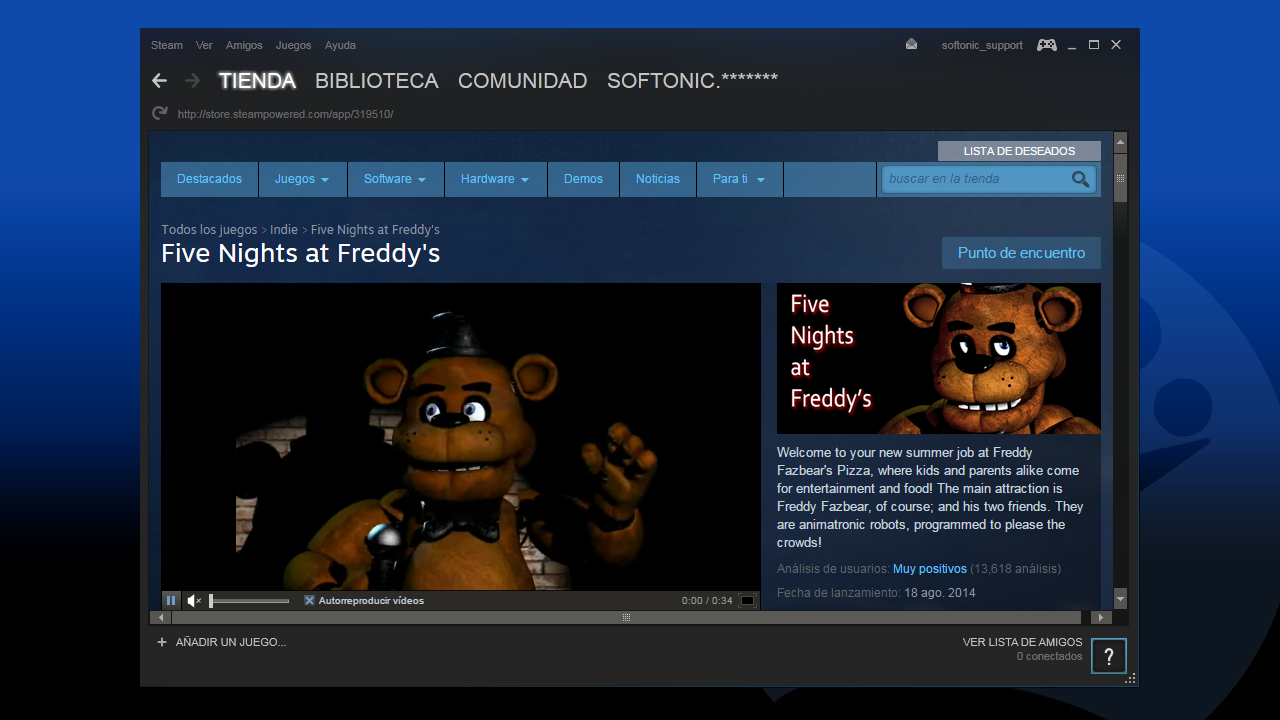Click the 0:00 / 0:34 time display
The image size is (1280, 720).
point(707,601)
